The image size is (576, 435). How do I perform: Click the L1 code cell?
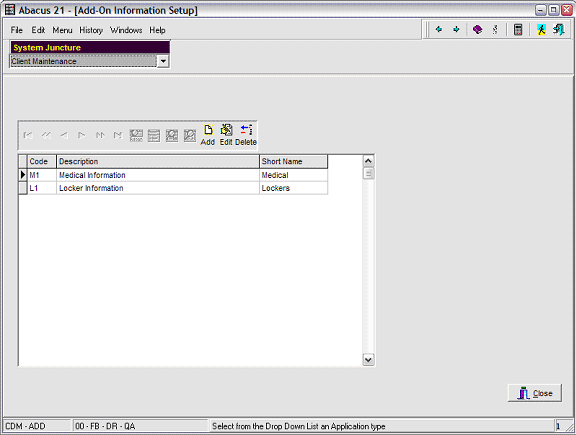(42, 188)
